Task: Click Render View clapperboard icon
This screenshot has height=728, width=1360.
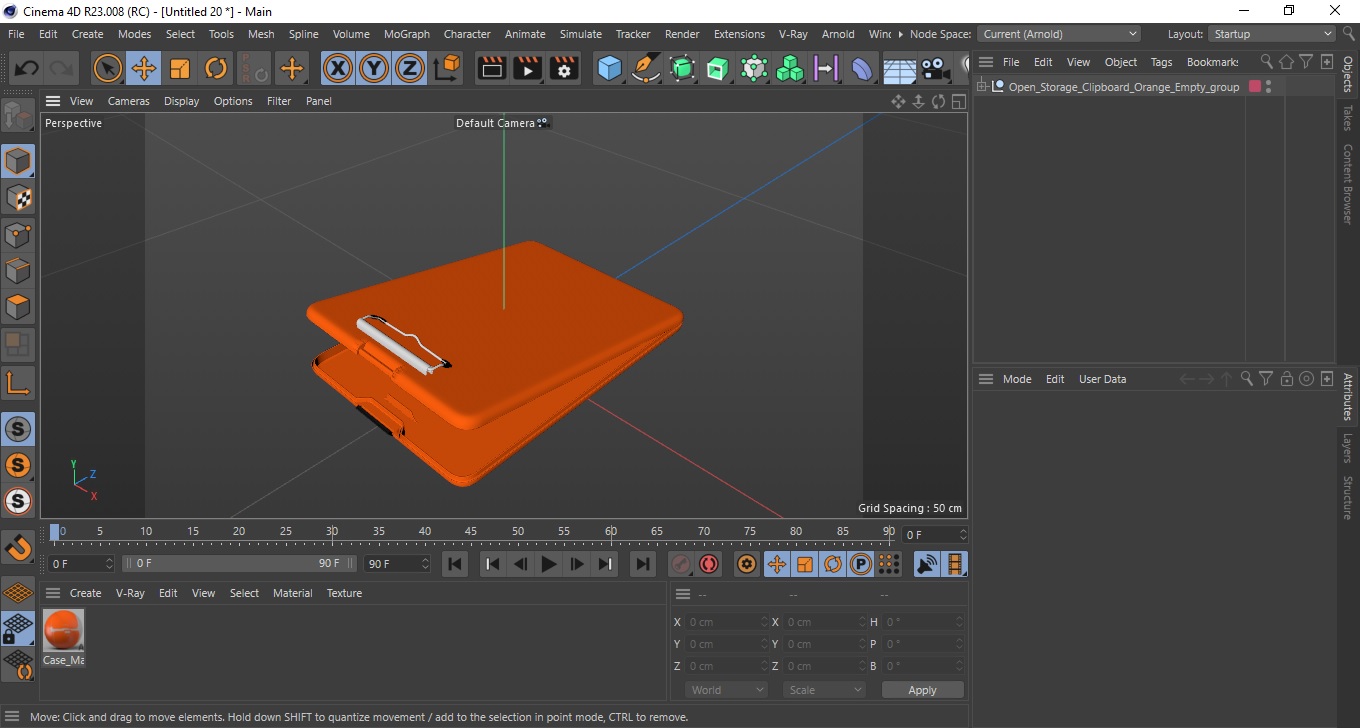Action: (492, 68)
